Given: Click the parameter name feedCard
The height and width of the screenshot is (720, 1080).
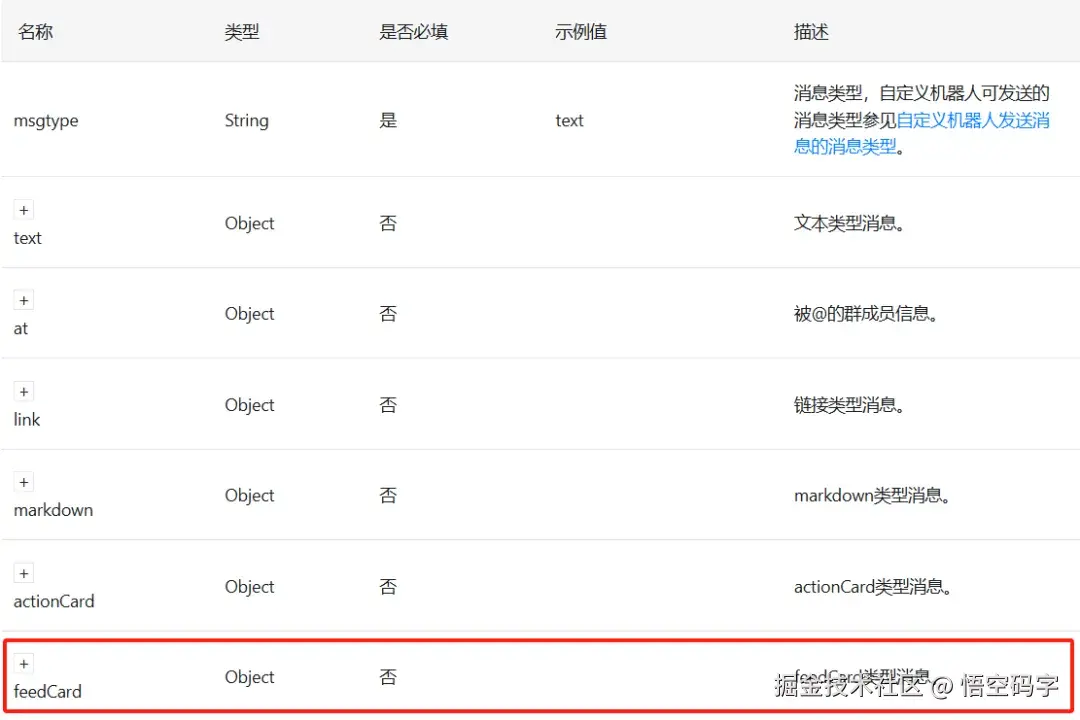Looking at the screenshot, I should [x=48, y=691].
